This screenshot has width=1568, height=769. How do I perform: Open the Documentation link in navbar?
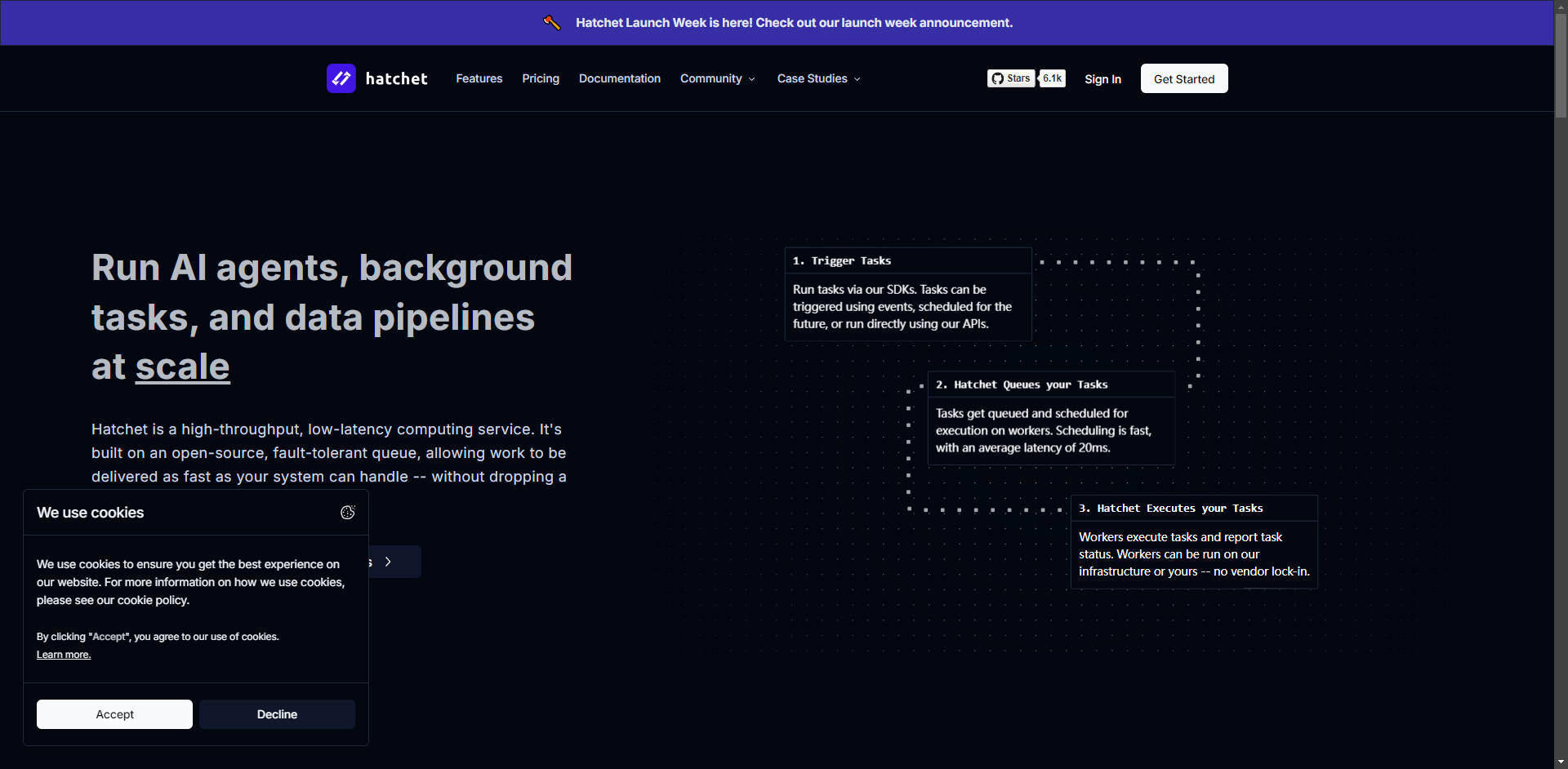click(619, 78)
